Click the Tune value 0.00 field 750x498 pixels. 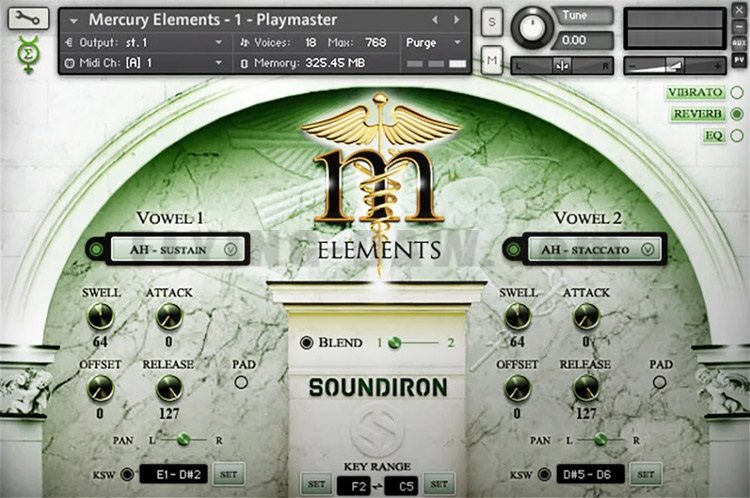[583, 40]
